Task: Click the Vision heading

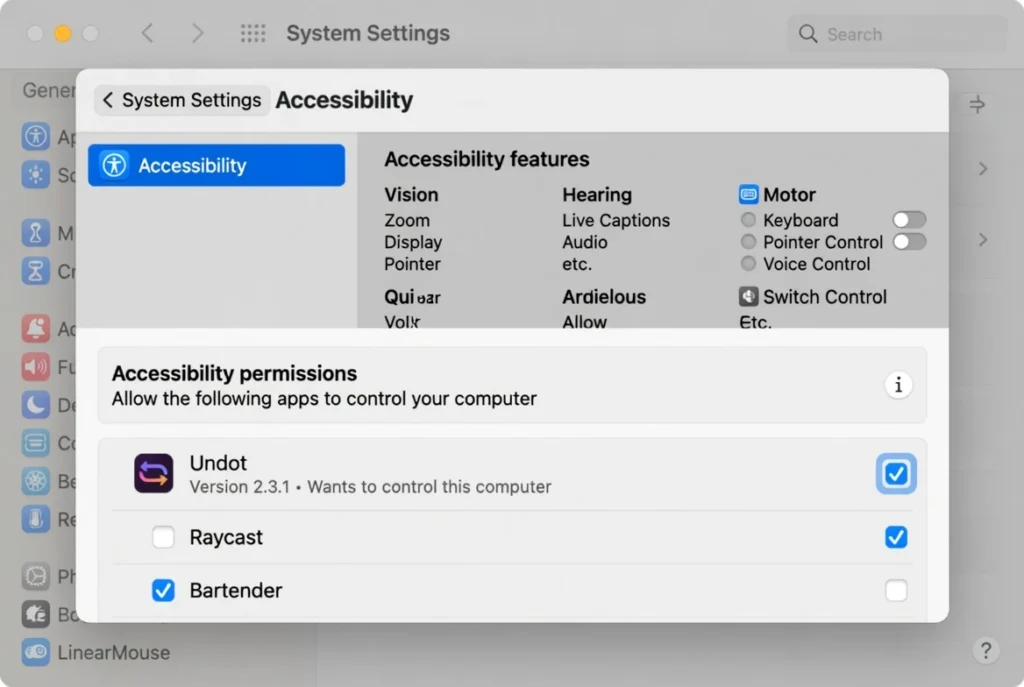Action: click(x=411, y=195)
